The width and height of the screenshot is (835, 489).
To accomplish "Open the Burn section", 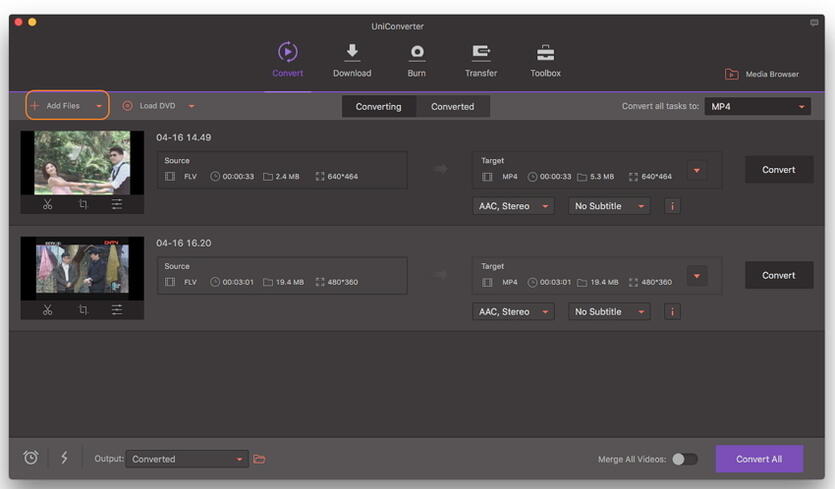I will point(416,60).
